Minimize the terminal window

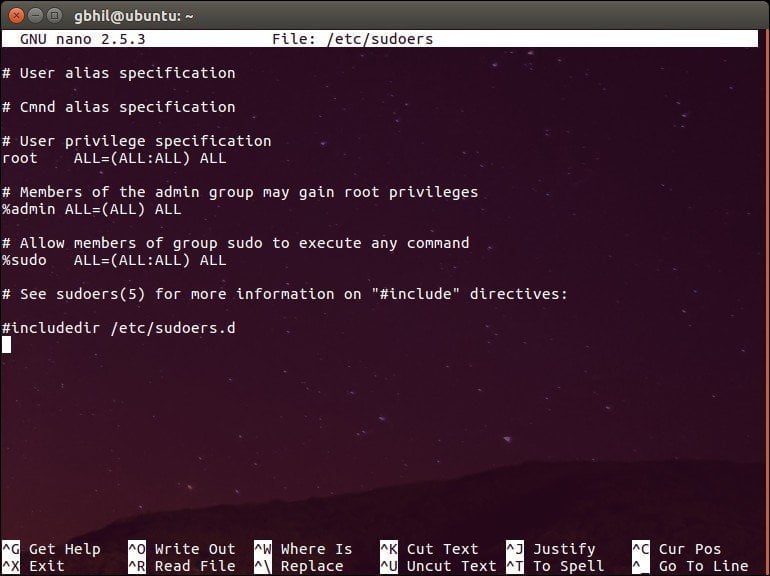coord(35,16)
